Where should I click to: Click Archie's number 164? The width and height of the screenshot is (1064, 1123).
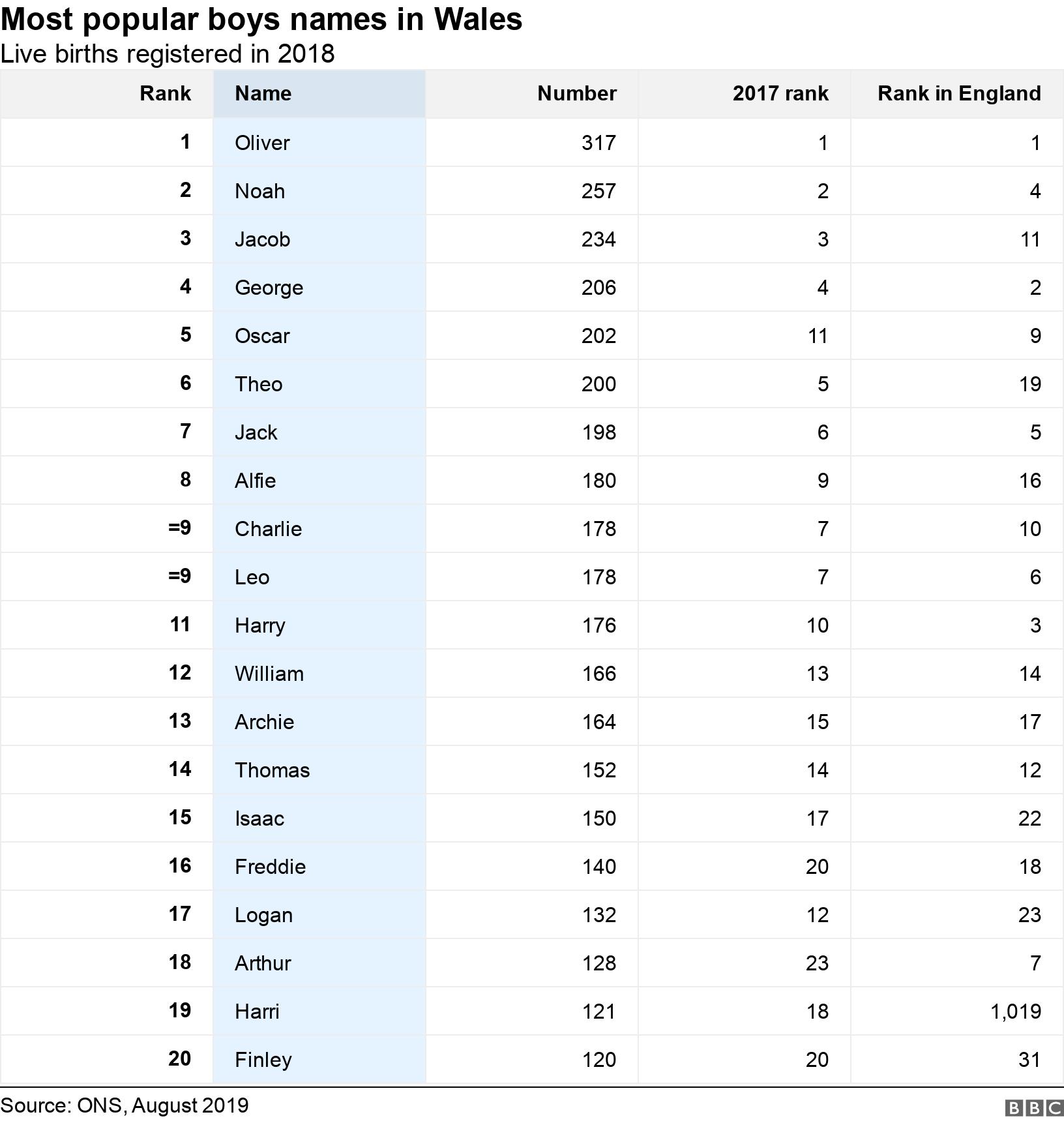coord(598,721)
